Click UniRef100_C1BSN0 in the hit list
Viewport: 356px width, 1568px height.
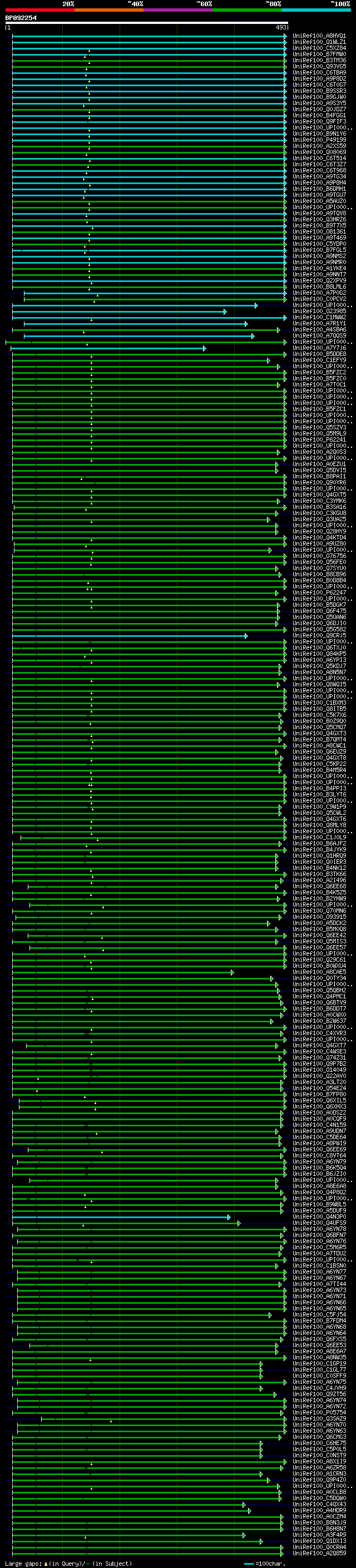(x=319, y=1265)
